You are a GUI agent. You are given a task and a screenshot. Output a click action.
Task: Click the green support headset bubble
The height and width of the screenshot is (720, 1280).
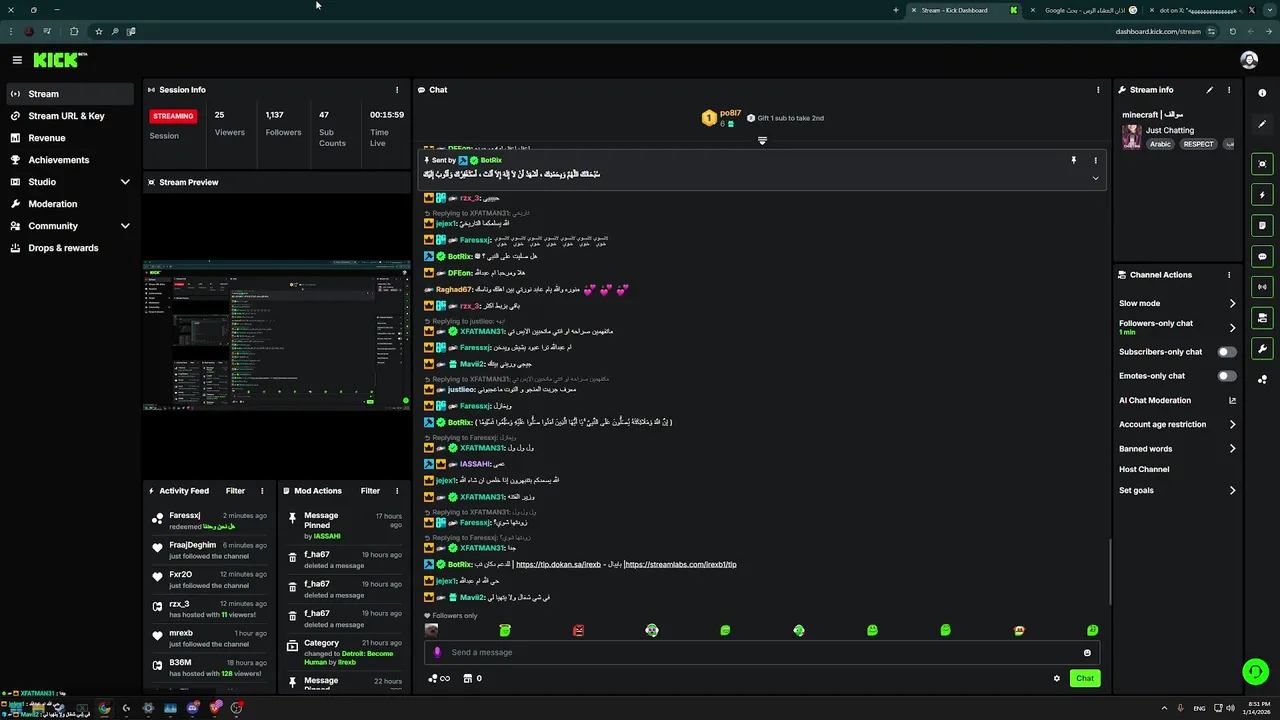(1255, 671)
